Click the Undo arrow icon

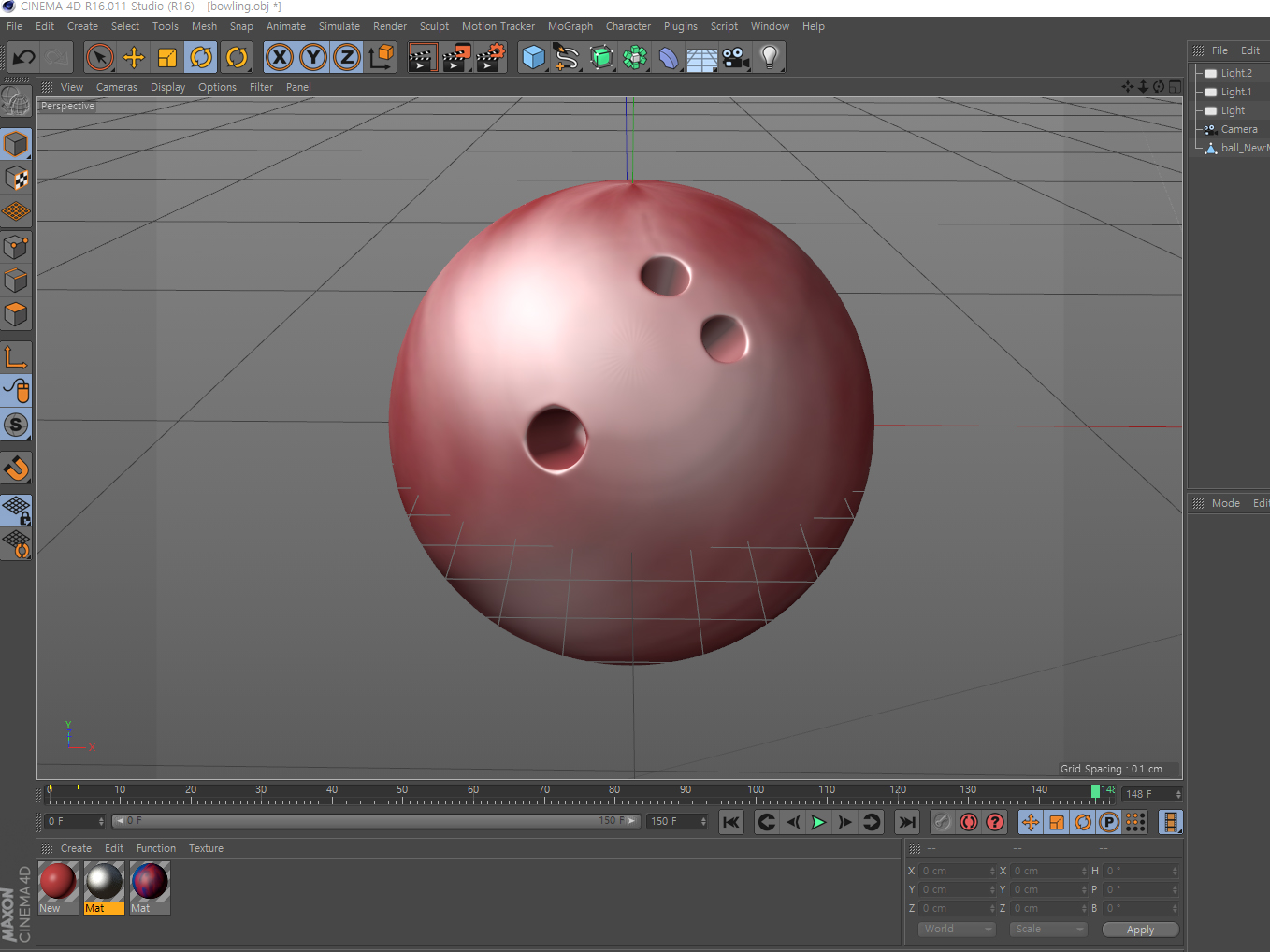click(23, 57)
